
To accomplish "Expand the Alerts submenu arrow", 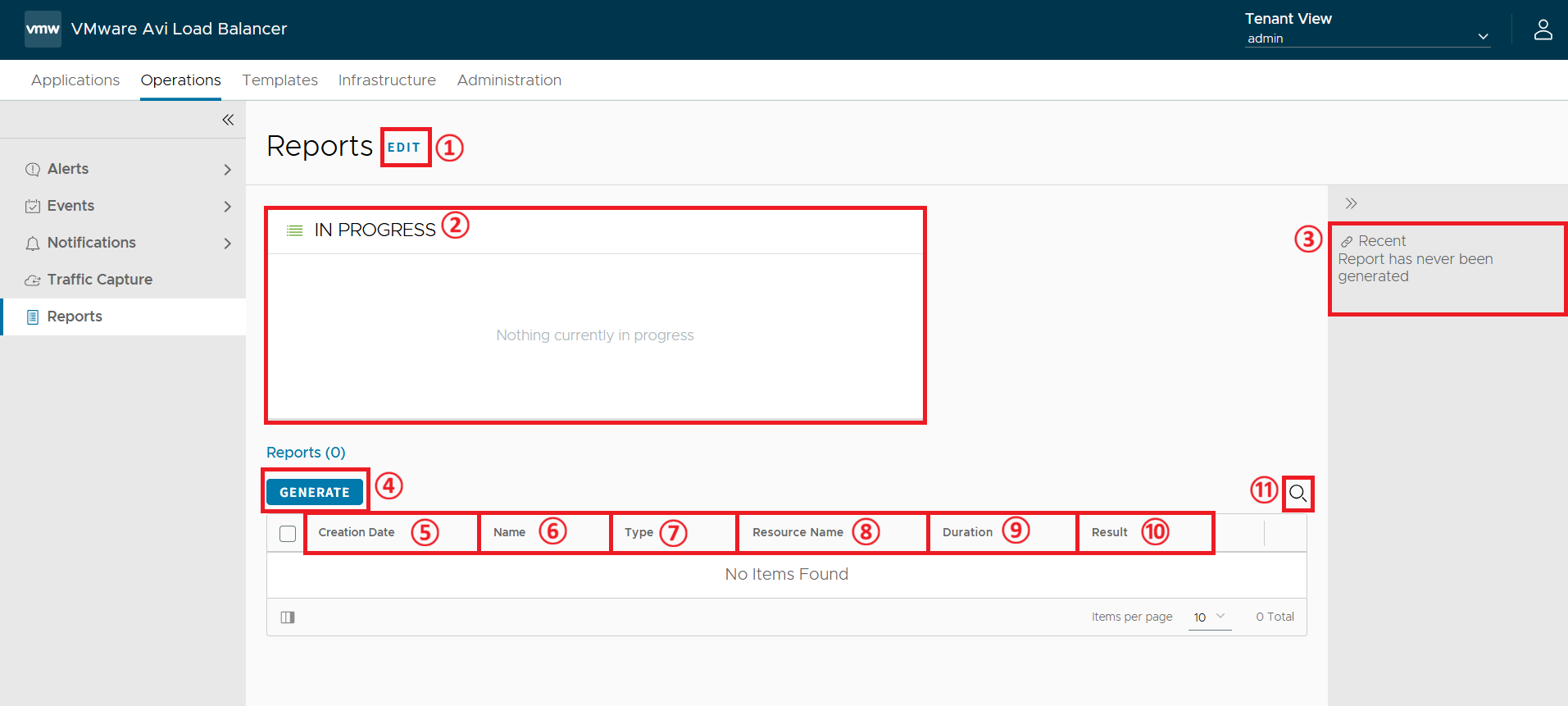I will pyautogui.click(x=228, y=170).
